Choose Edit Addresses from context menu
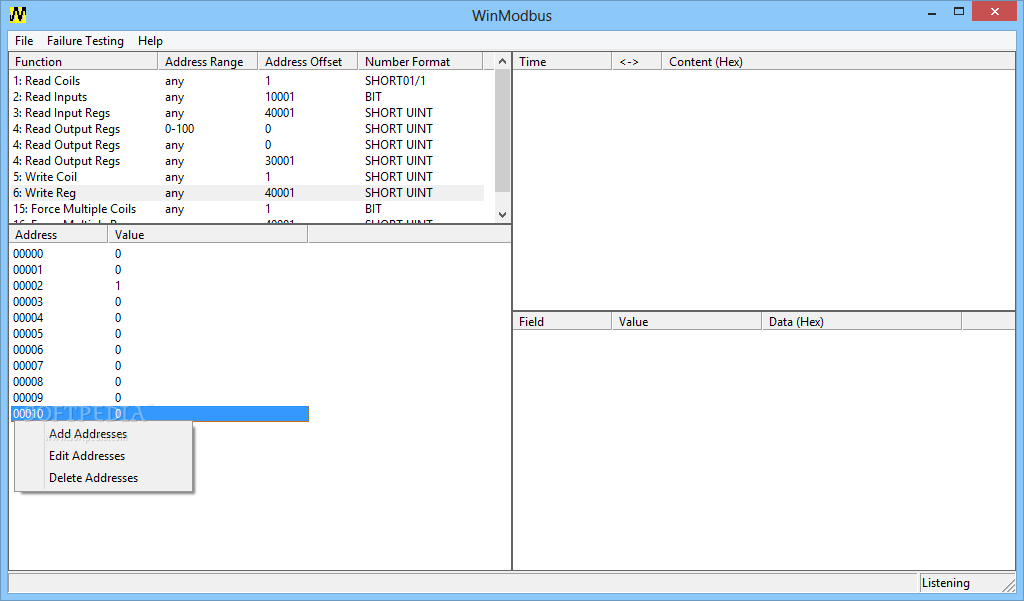 (87, 456)
